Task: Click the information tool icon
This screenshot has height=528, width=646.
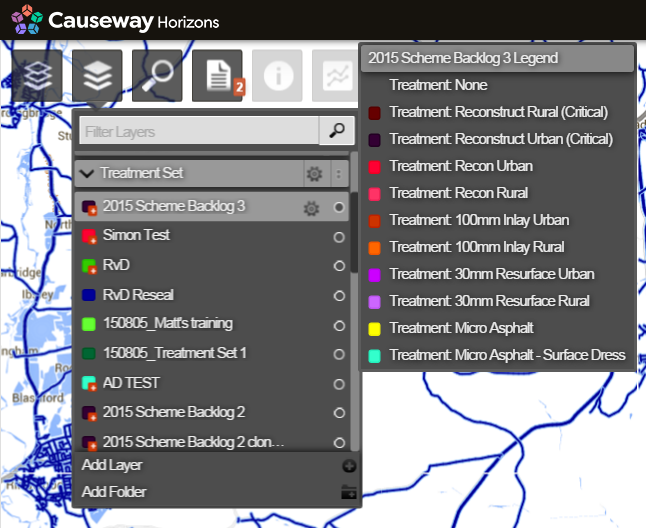Action: tap(277, 76)
